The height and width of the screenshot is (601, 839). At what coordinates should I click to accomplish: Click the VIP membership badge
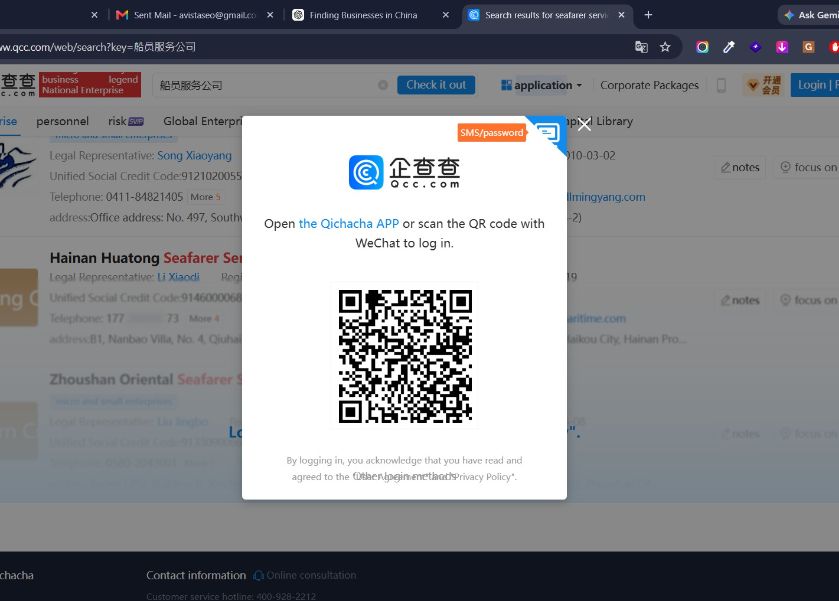click(764, 85)
